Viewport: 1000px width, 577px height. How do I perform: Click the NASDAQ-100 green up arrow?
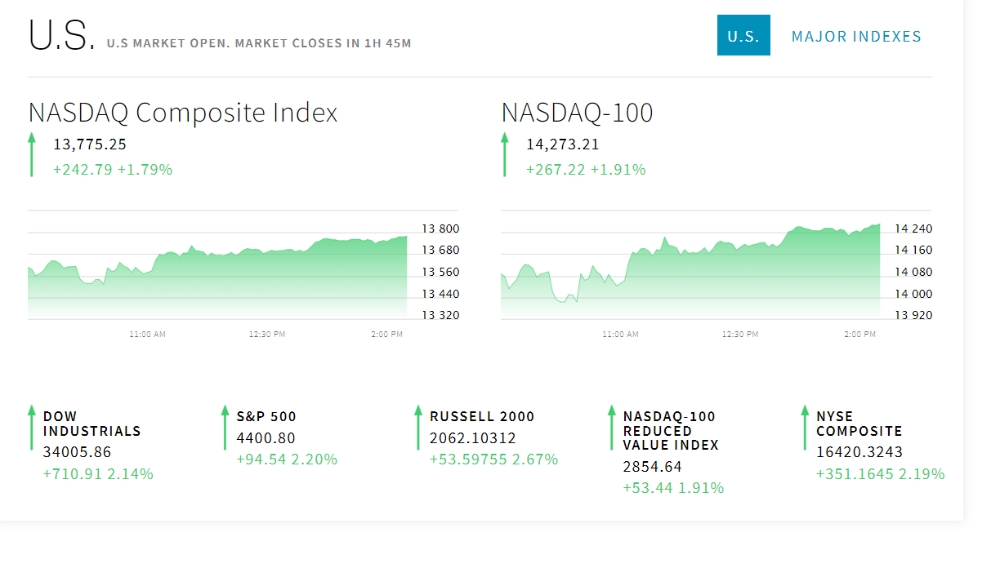click(x=504, y=154)
